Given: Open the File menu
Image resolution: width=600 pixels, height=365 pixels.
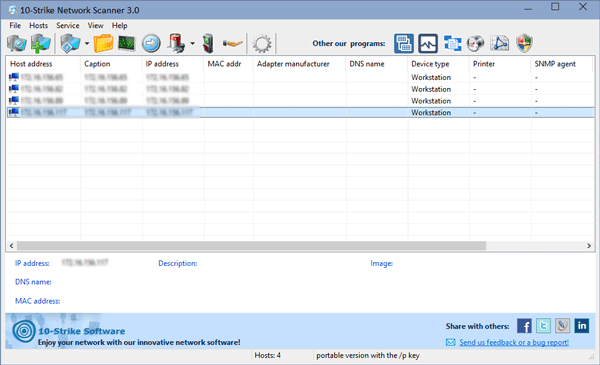Looking at the screenshot, I should (15, 26).
